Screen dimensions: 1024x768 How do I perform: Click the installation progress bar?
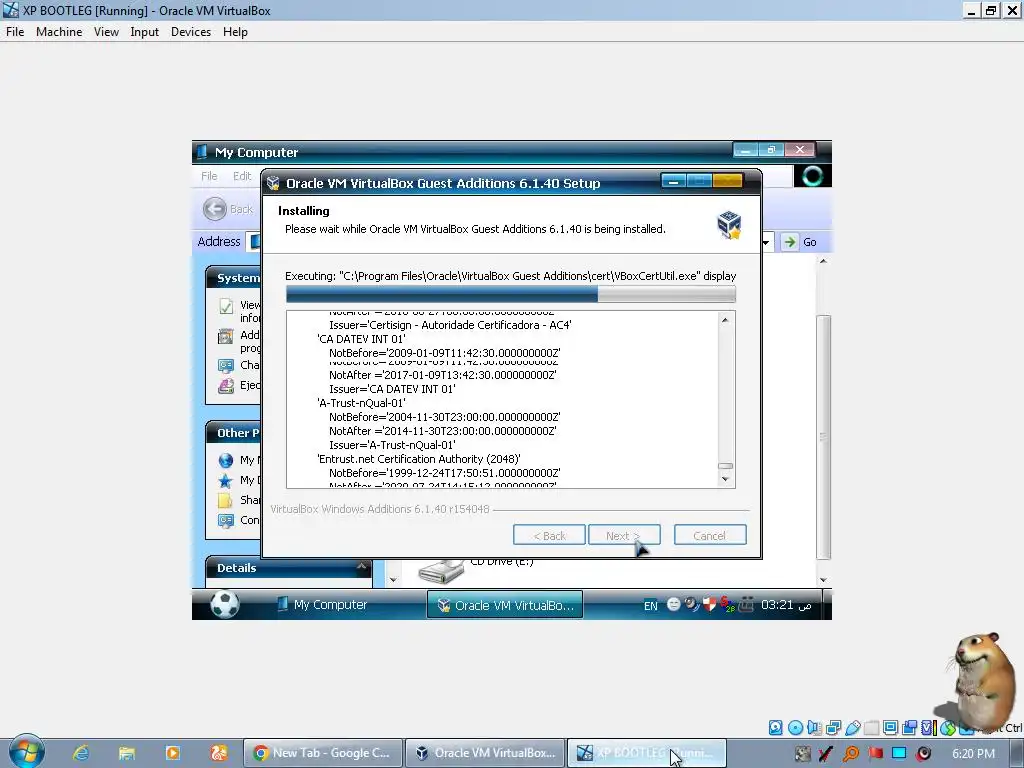pos(511,295)
